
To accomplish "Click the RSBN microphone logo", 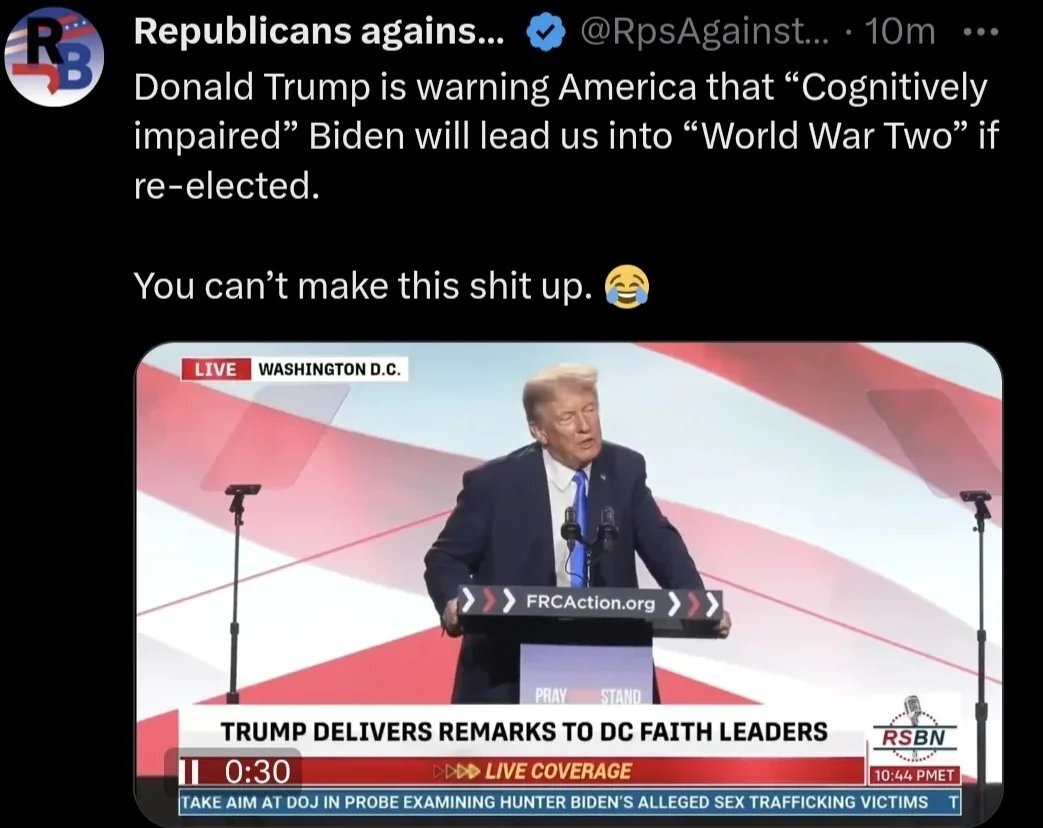I will point(914,729).
